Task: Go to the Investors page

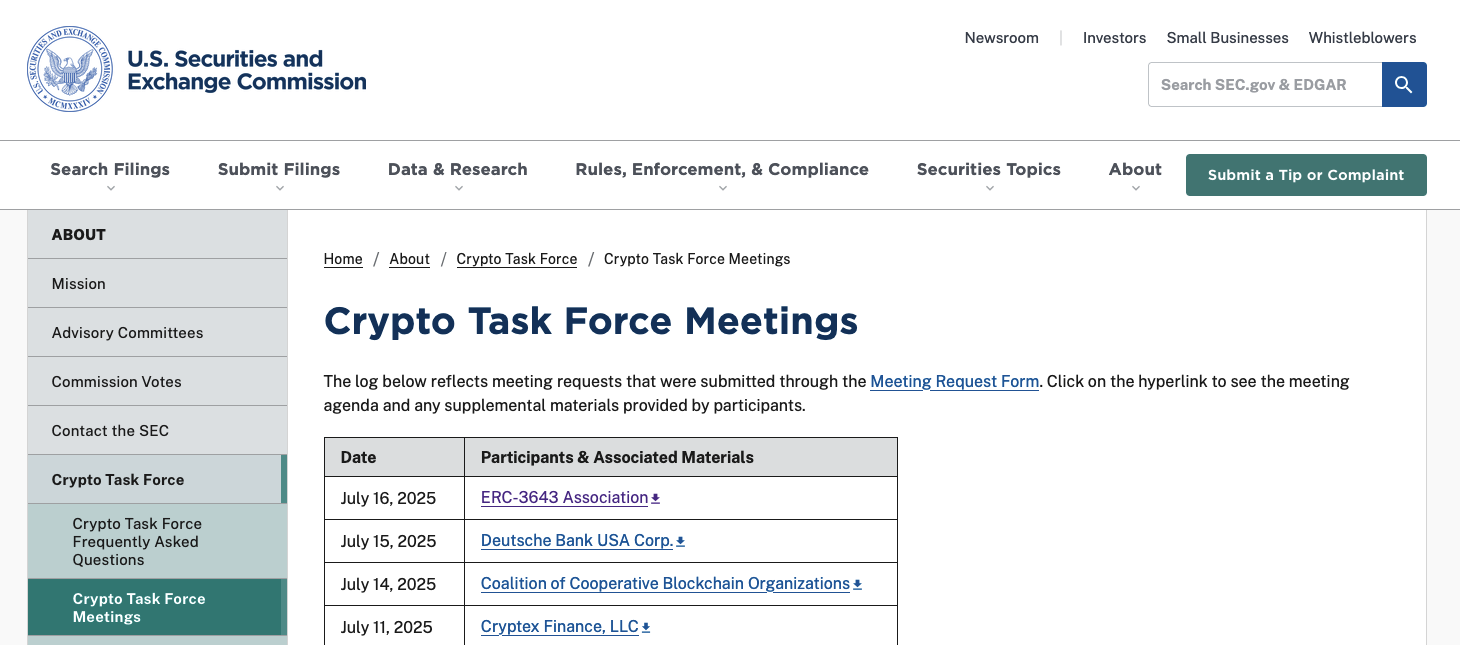Action: [1114, 38]
